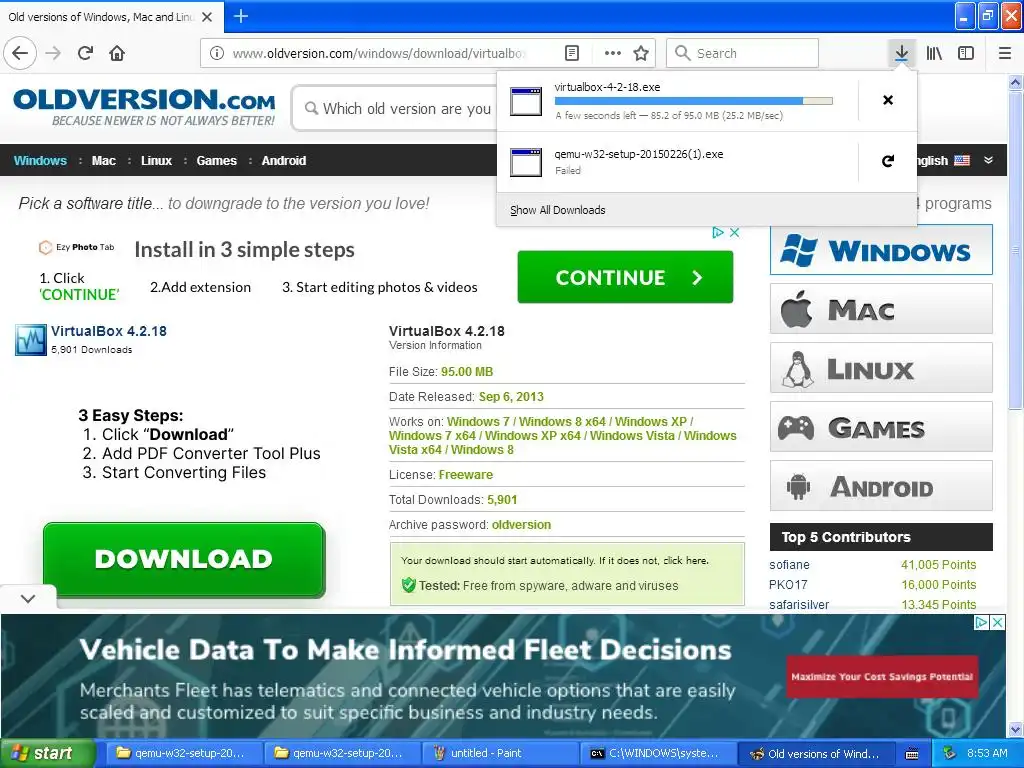Switch to C:\WINDOWS\system command prompt taskbar item
This screenshot has width=1024, height=768.
click(660, 753)
